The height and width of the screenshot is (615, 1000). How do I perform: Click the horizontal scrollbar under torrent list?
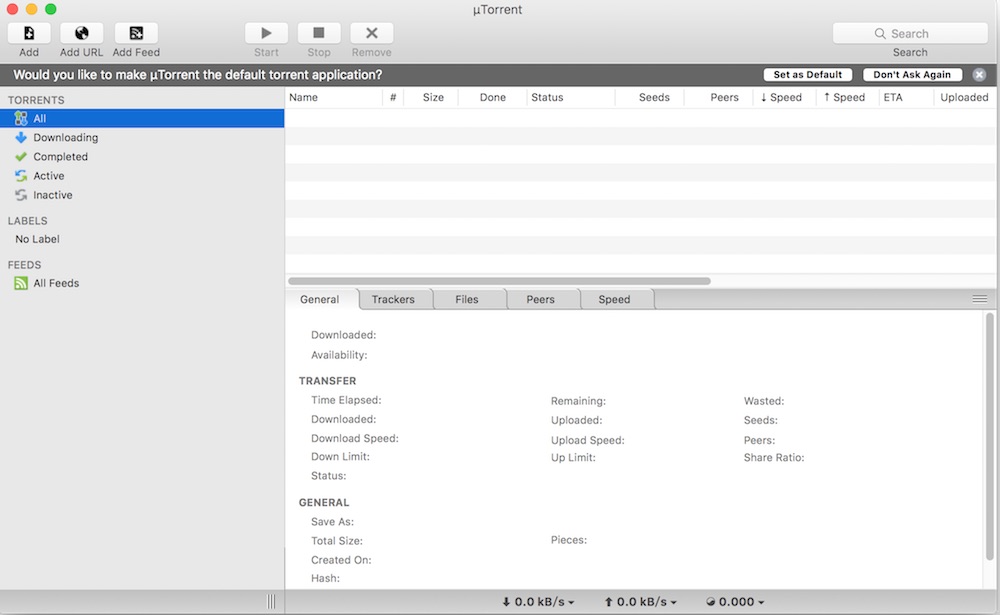[499, 282]
